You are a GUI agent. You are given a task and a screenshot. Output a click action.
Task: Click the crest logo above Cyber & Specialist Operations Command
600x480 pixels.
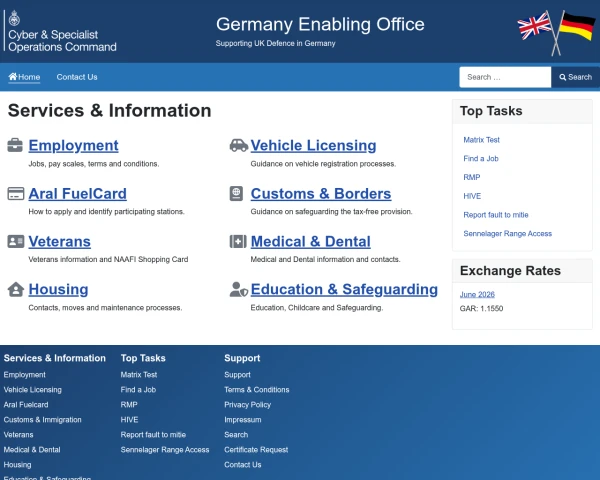(x=14, y=18)
